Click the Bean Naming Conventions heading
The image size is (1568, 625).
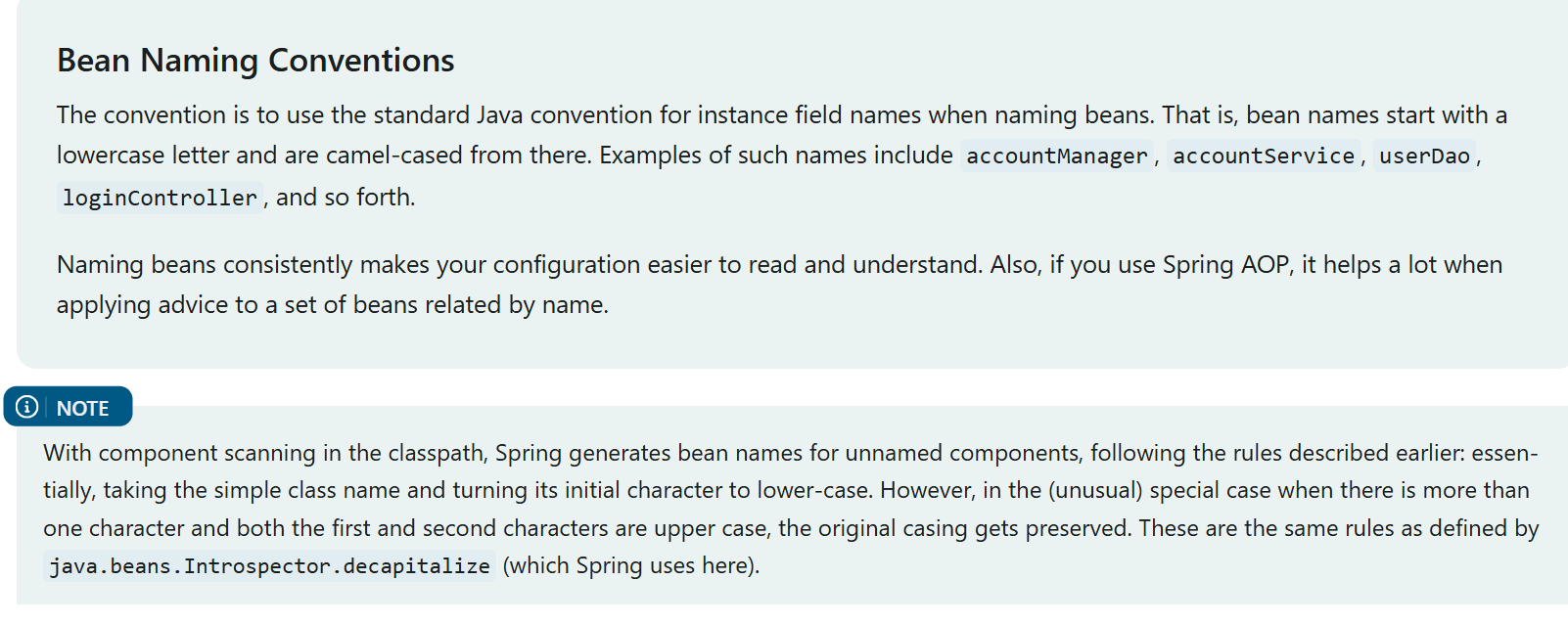coord(255,61)
